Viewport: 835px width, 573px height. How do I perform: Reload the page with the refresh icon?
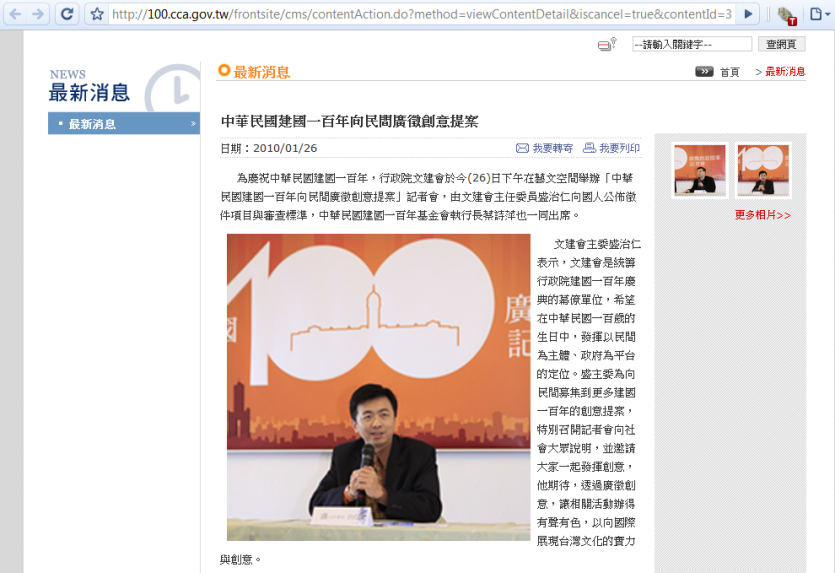pyautogui.click(x=67, y=14)
